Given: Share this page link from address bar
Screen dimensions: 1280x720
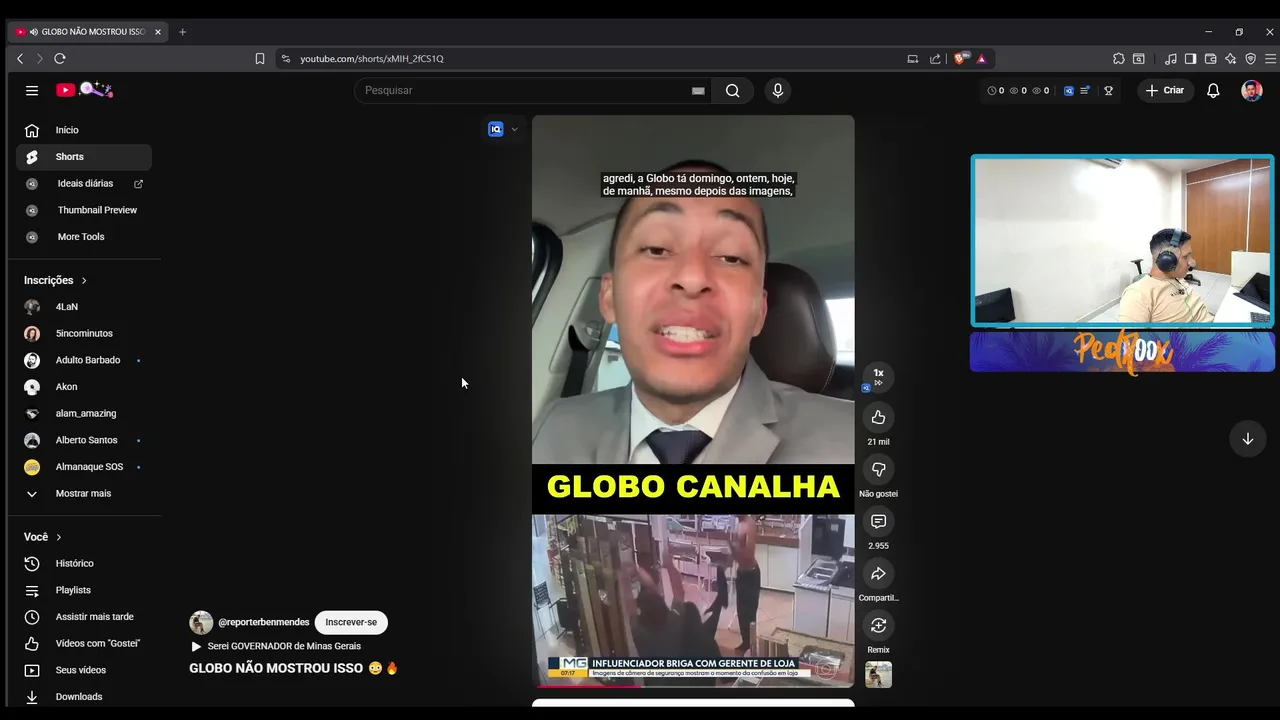Looking at the screenshot, I should (x=935, y=59).
